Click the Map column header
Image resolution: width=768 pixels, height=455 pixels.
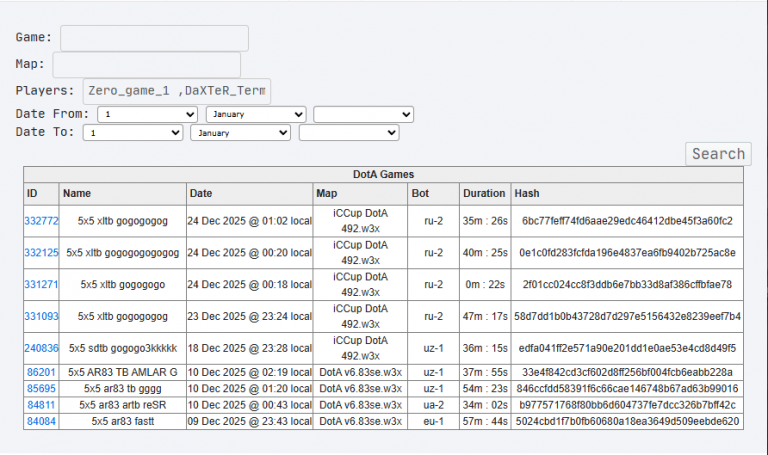[360, 193]
